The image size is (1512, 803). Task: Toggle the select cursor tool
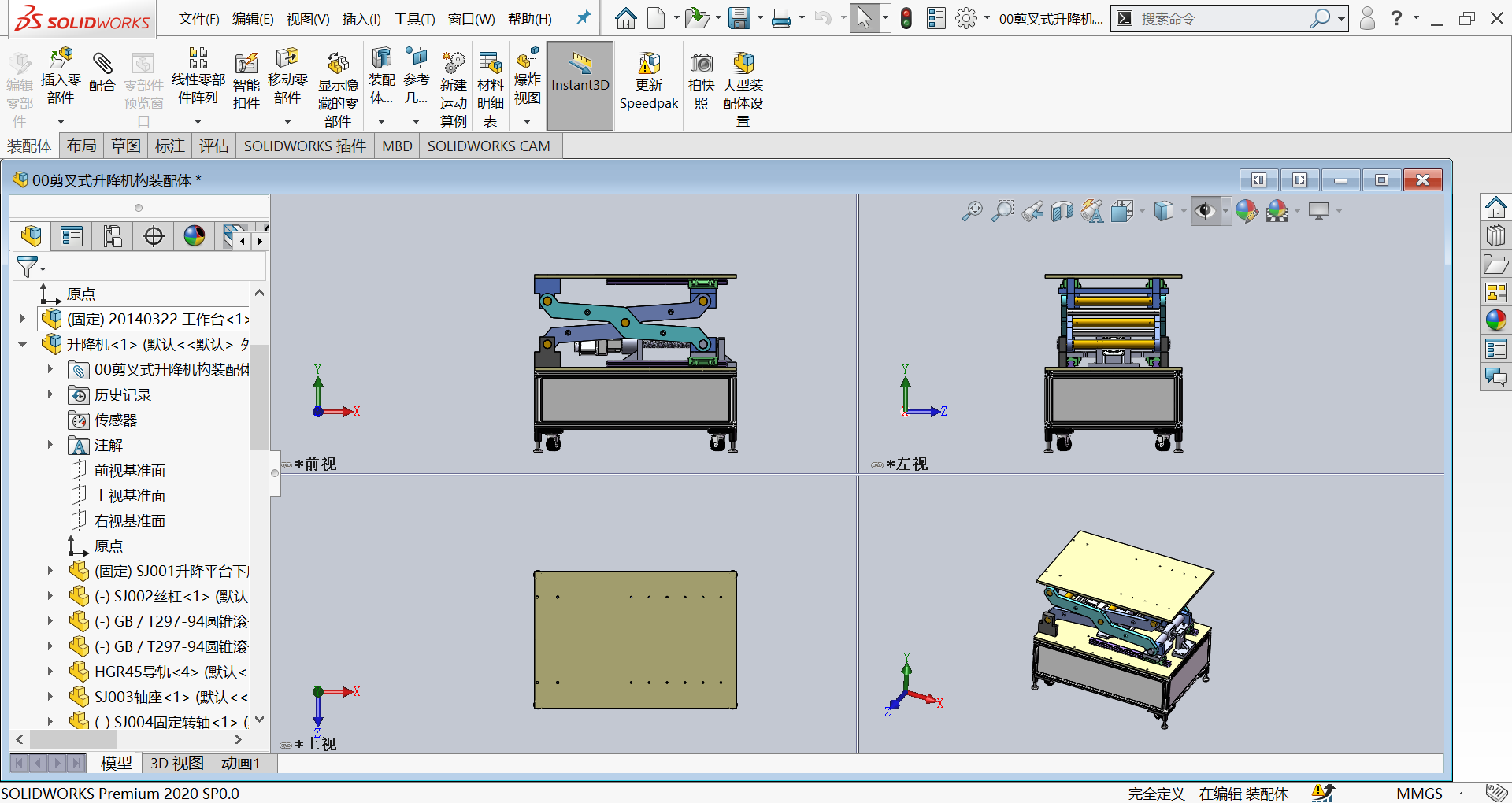(x=865, y=18)
